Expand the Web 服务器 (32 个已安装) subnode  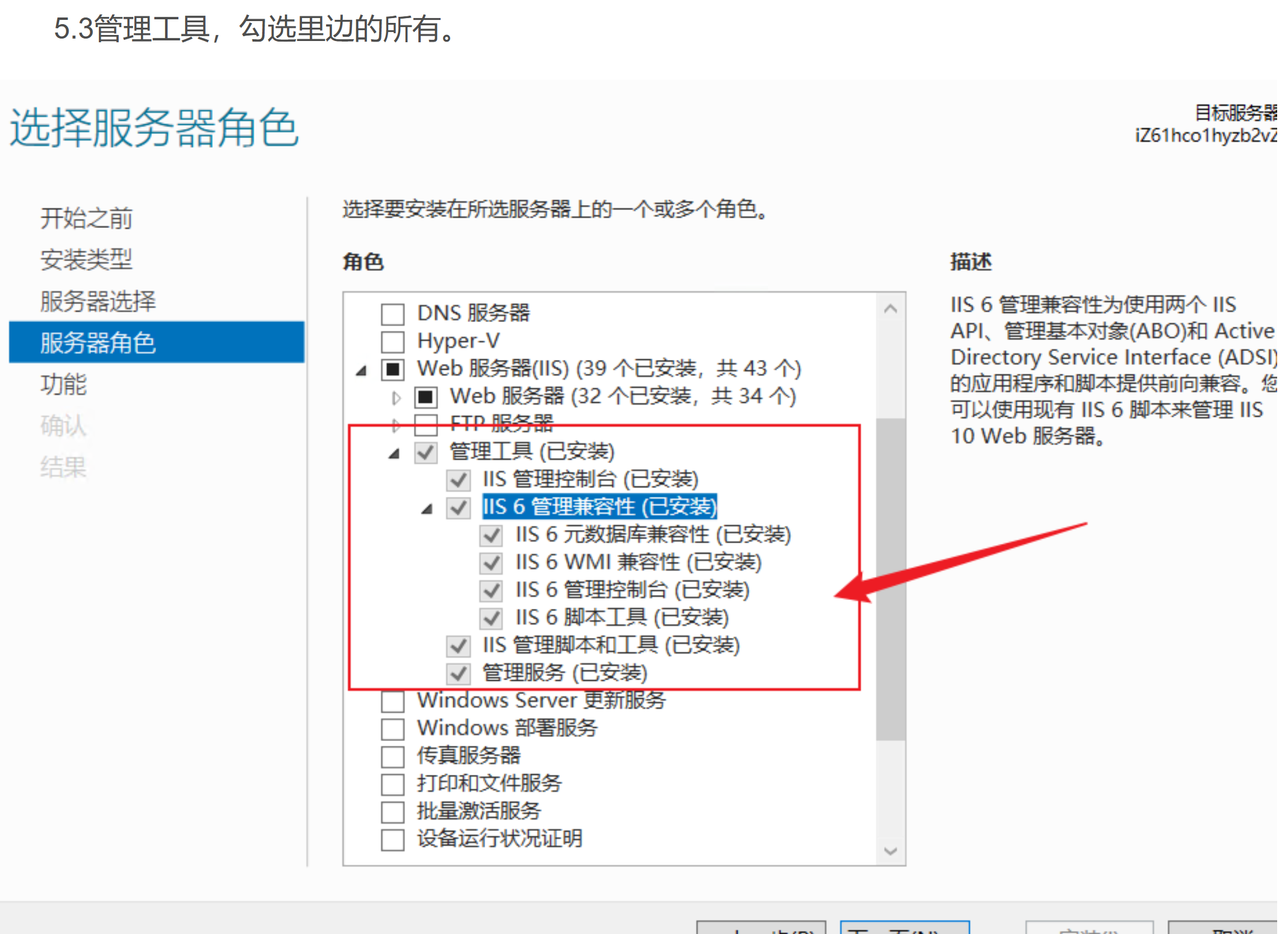[x=396, y=397]
